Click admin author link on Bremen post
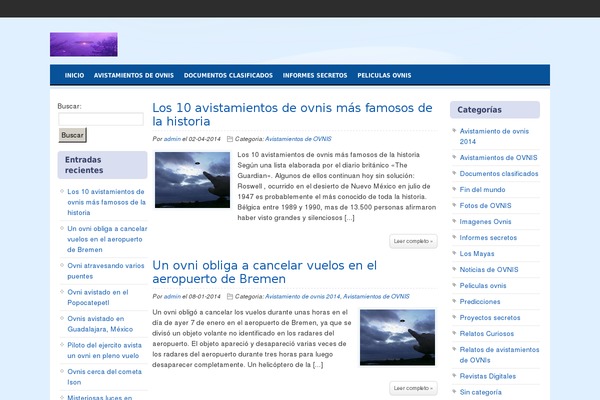This screenshot has width=600, height=400. click(172, 296)
